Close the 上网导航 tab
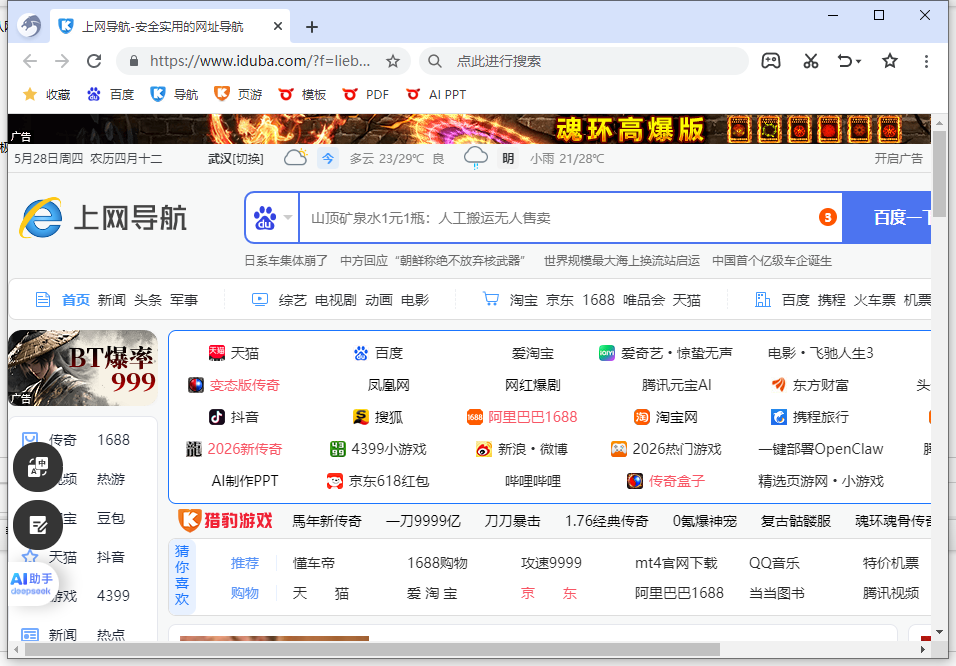Viewport: 956px width, 666px height. (277, 26)
